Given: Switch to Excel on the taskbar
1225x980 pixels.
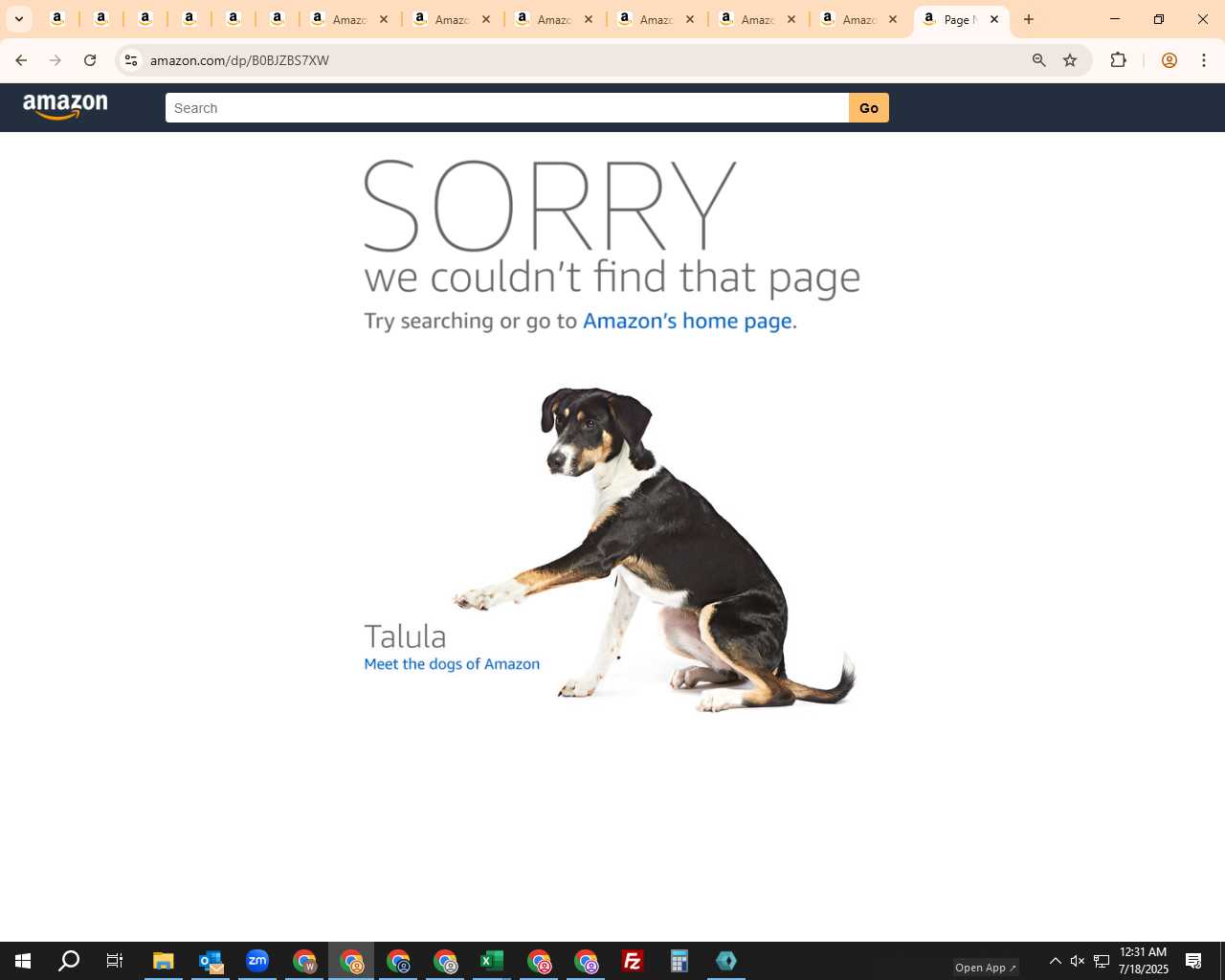Looking at the screenshot, I should (492, 961).
